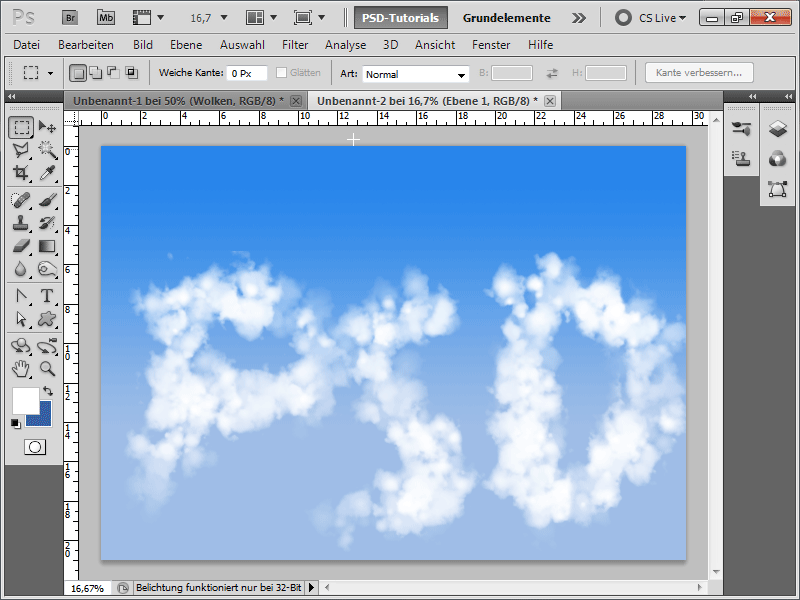The width and height of the screenshot is (800, 600).
Task: Click the Kante verbessern button
Action: pyautogui.click(x=699, y=72)
